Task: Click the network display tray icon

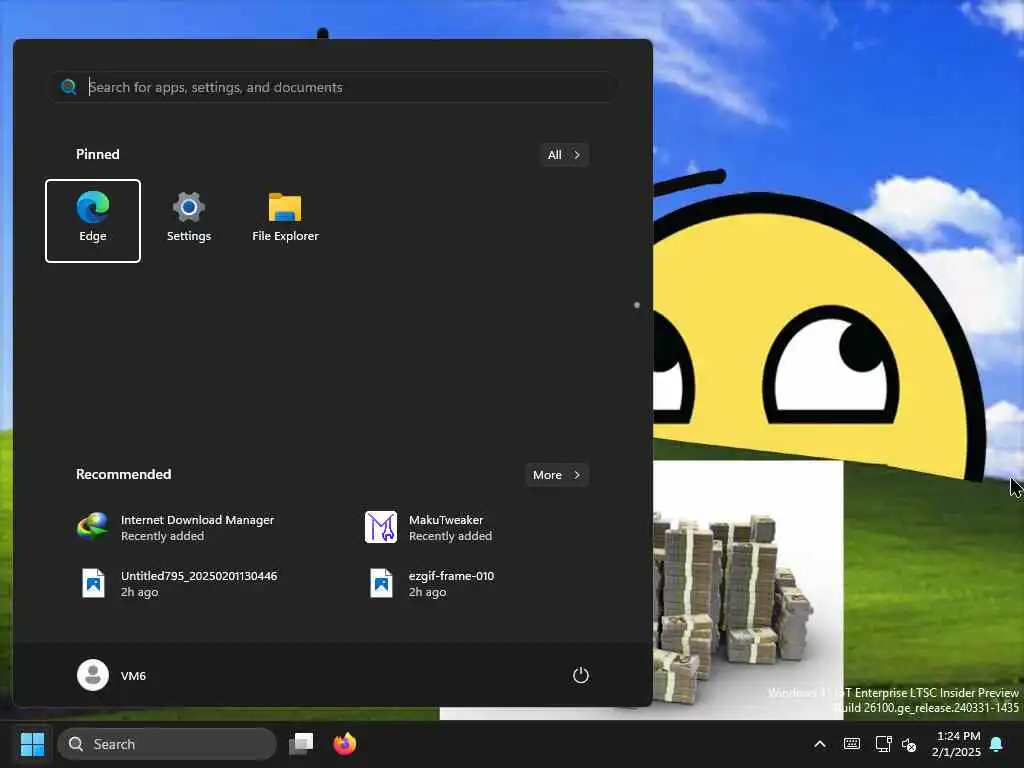Action: point(883,744)
